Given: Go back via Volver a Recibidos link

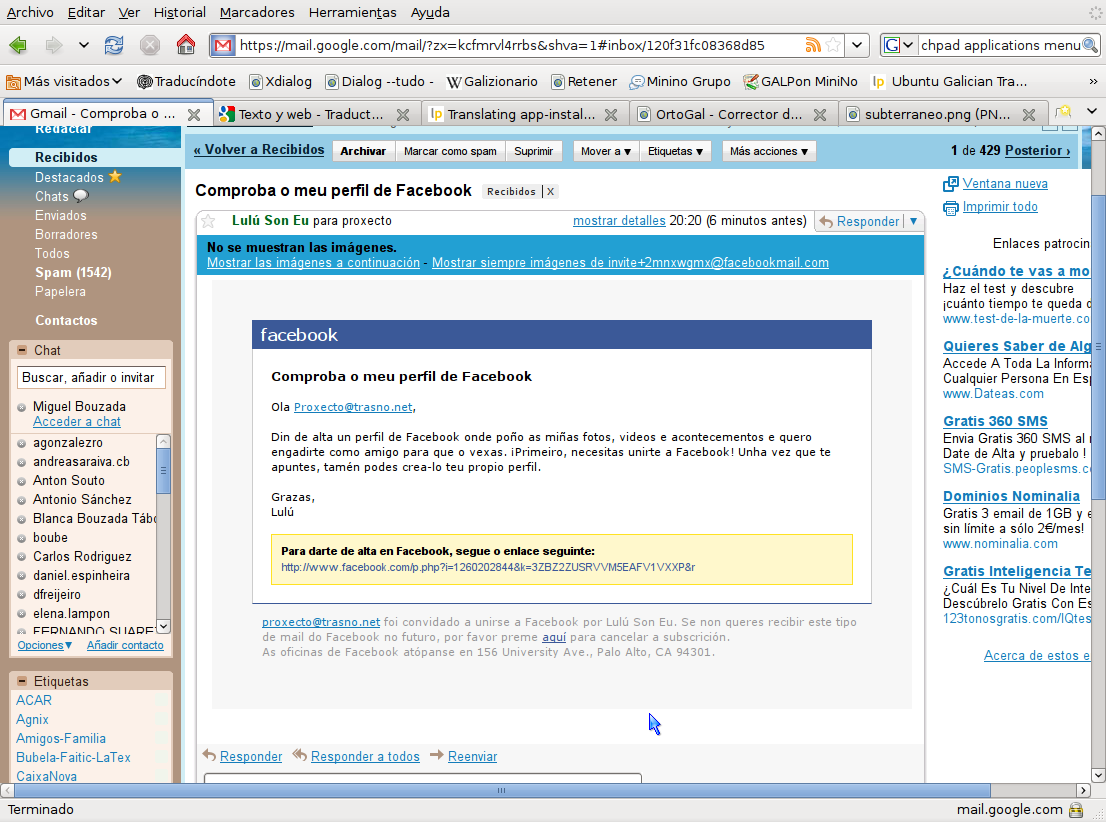Looking at the screenshot, I should coord(259,150).
